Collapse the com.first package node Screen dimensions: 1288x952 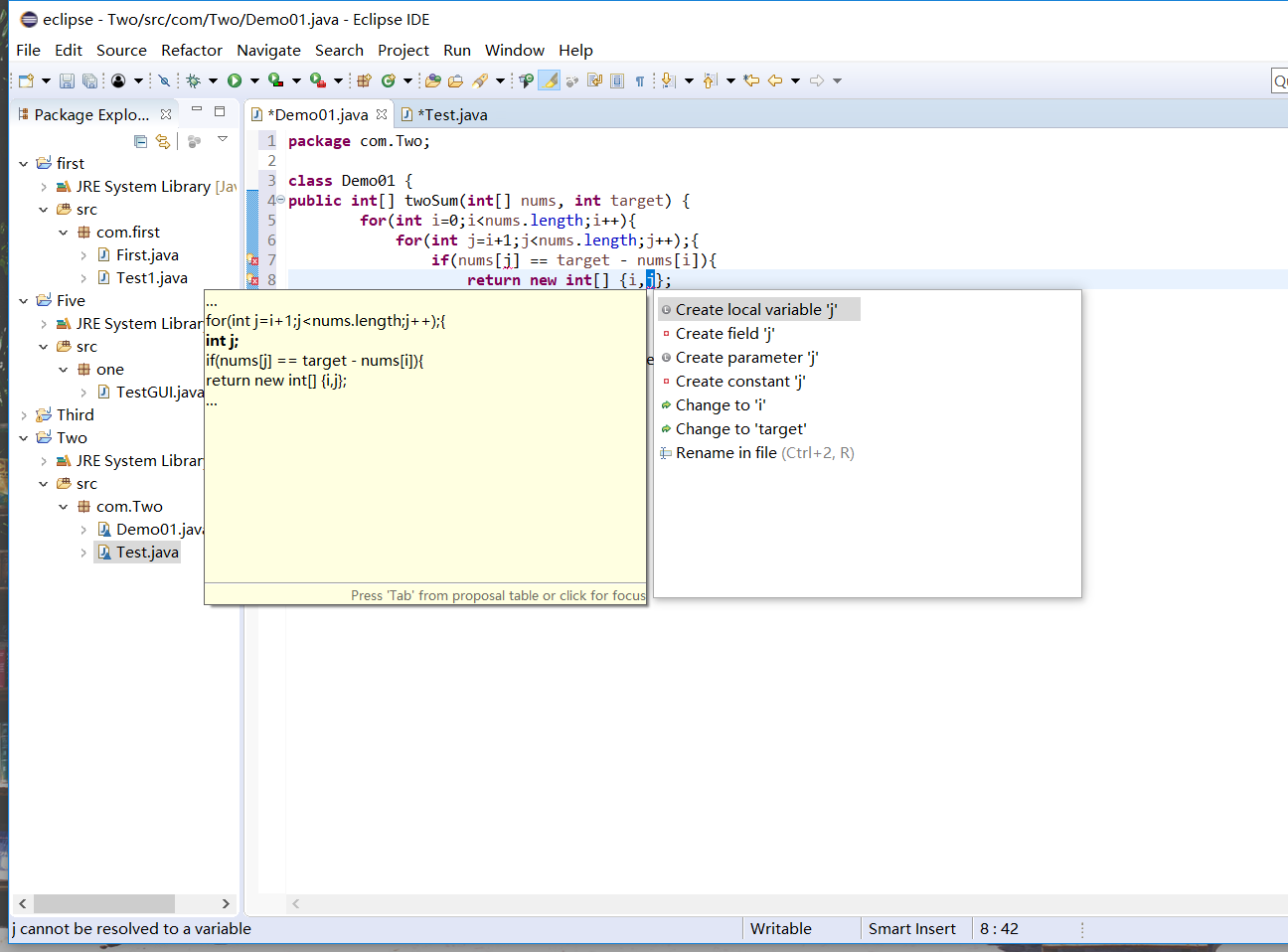pyautogui.click(x=64, y=233)
